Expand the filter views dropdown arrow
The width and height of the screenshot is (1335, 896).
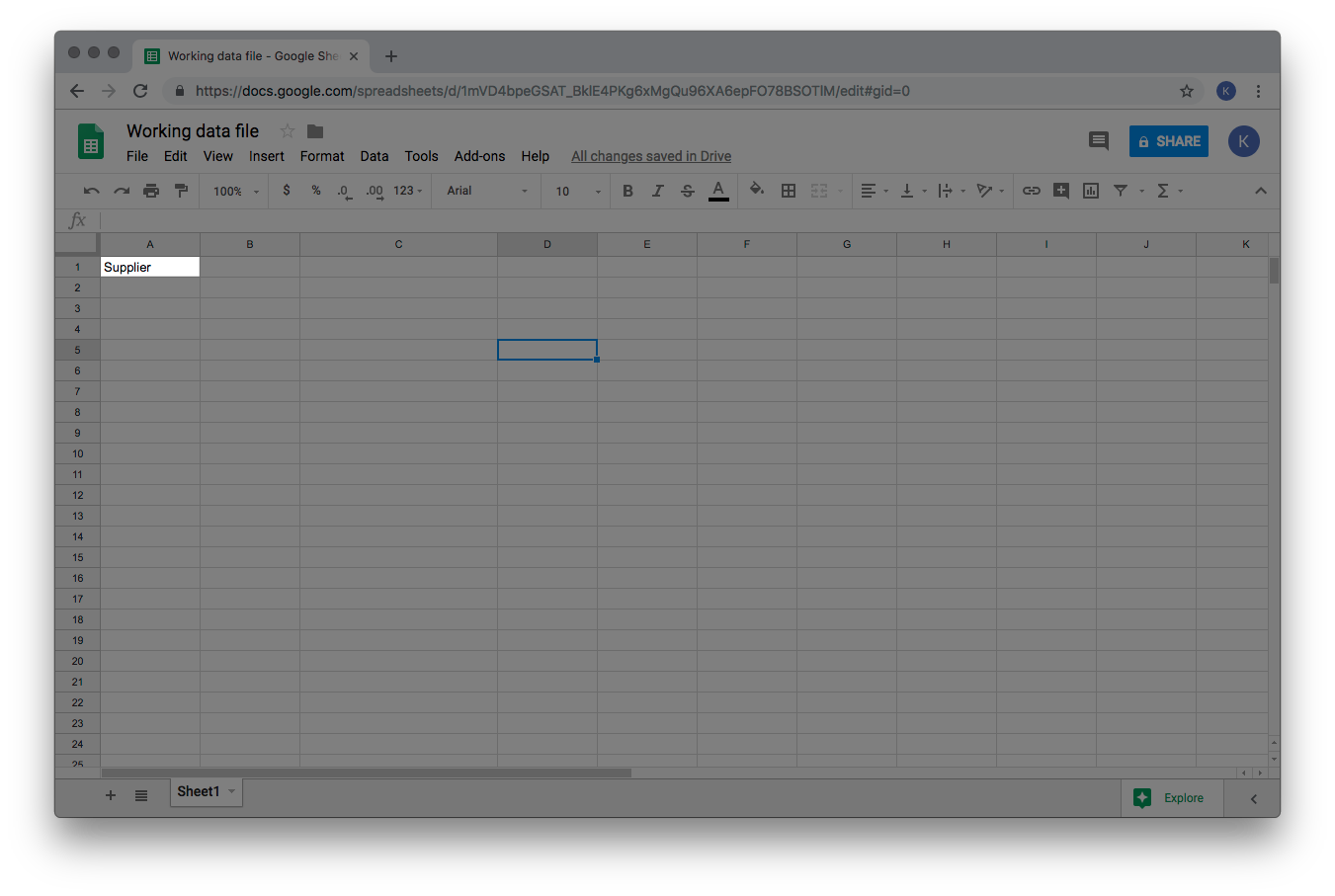(x=1141, y=192)
